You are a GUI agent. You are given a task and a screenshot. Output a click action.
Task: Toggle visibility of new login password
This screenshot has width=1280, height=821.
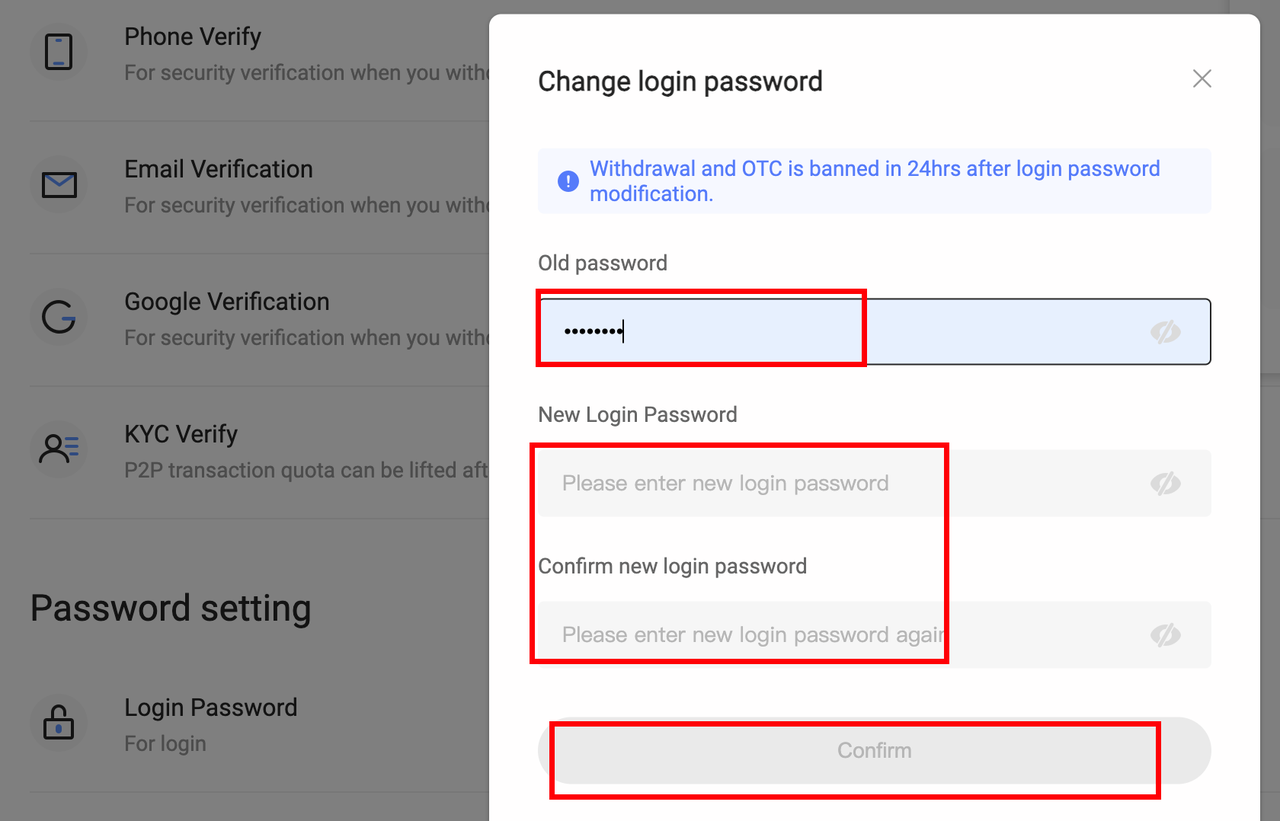(x=1165, y=484)
